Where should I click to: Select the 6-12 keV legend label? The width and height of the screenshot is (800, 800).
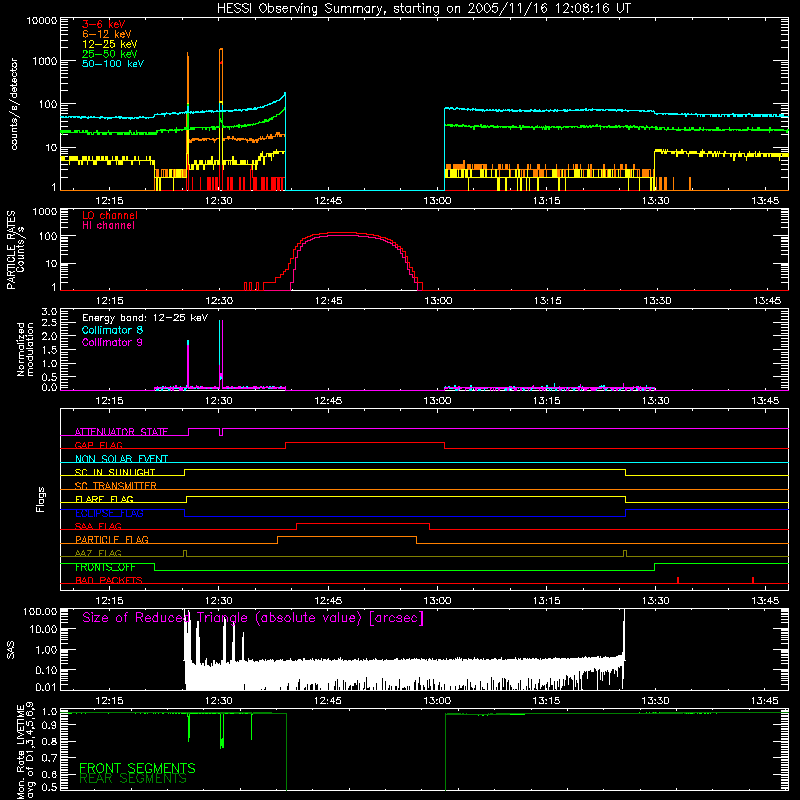click(107, 34)
